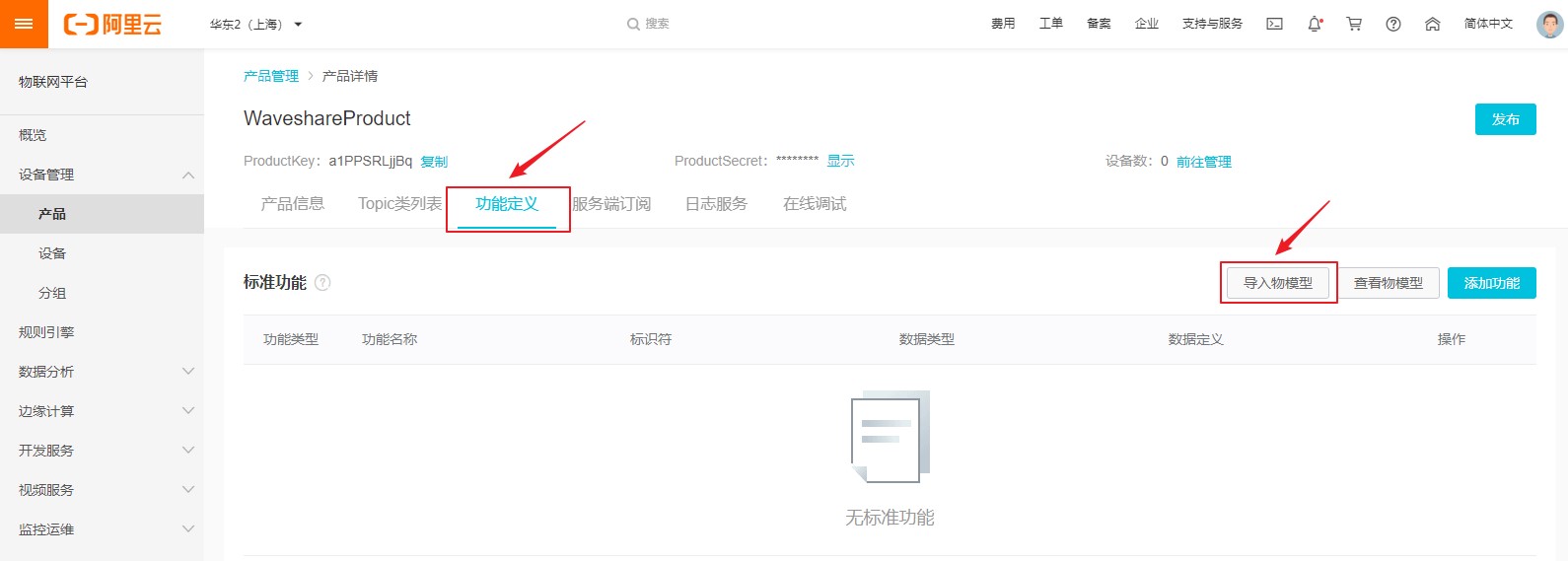
Task: Open the help question mark icon
Action: pos(1393,24)
